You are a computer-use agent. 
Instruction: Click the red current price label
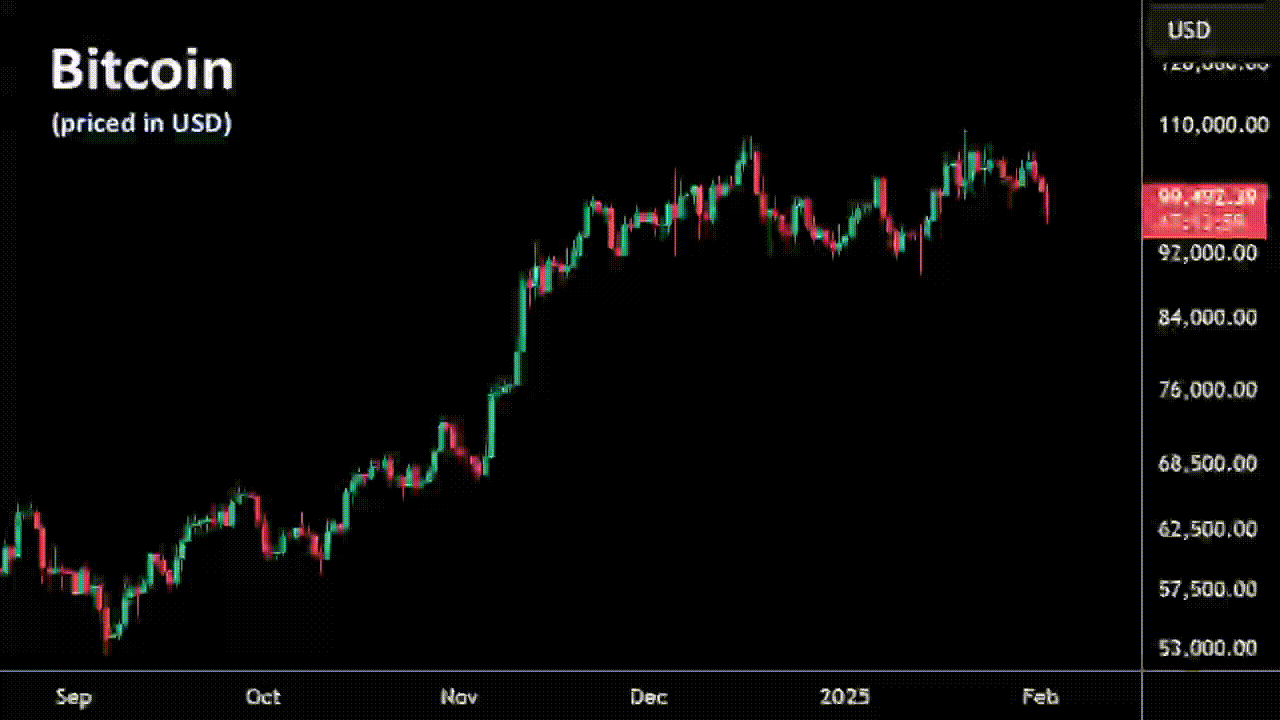point(1205,210)
